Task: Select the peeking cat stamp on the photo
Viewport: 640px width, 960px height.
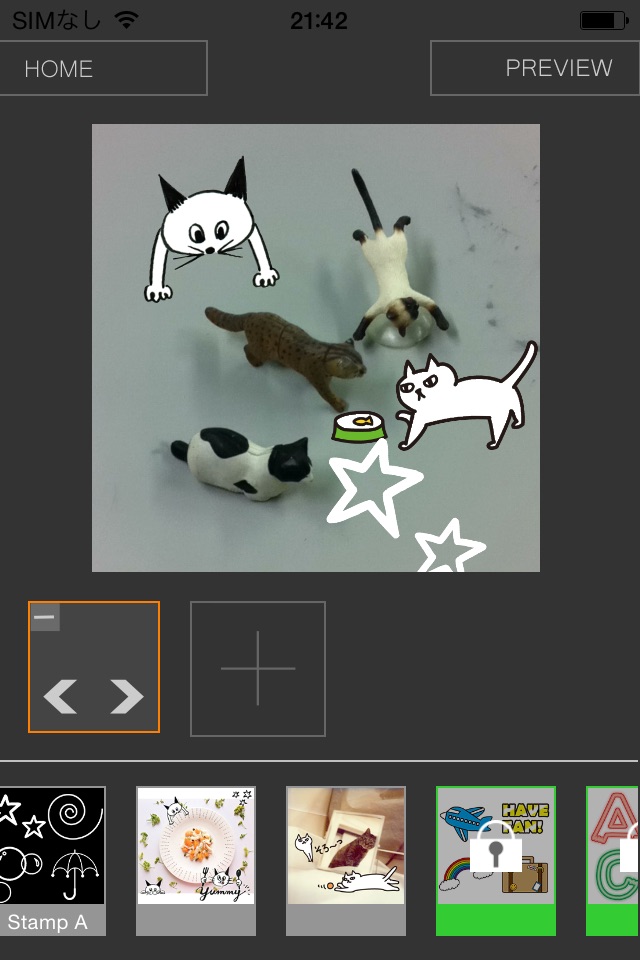Action: 211,231
